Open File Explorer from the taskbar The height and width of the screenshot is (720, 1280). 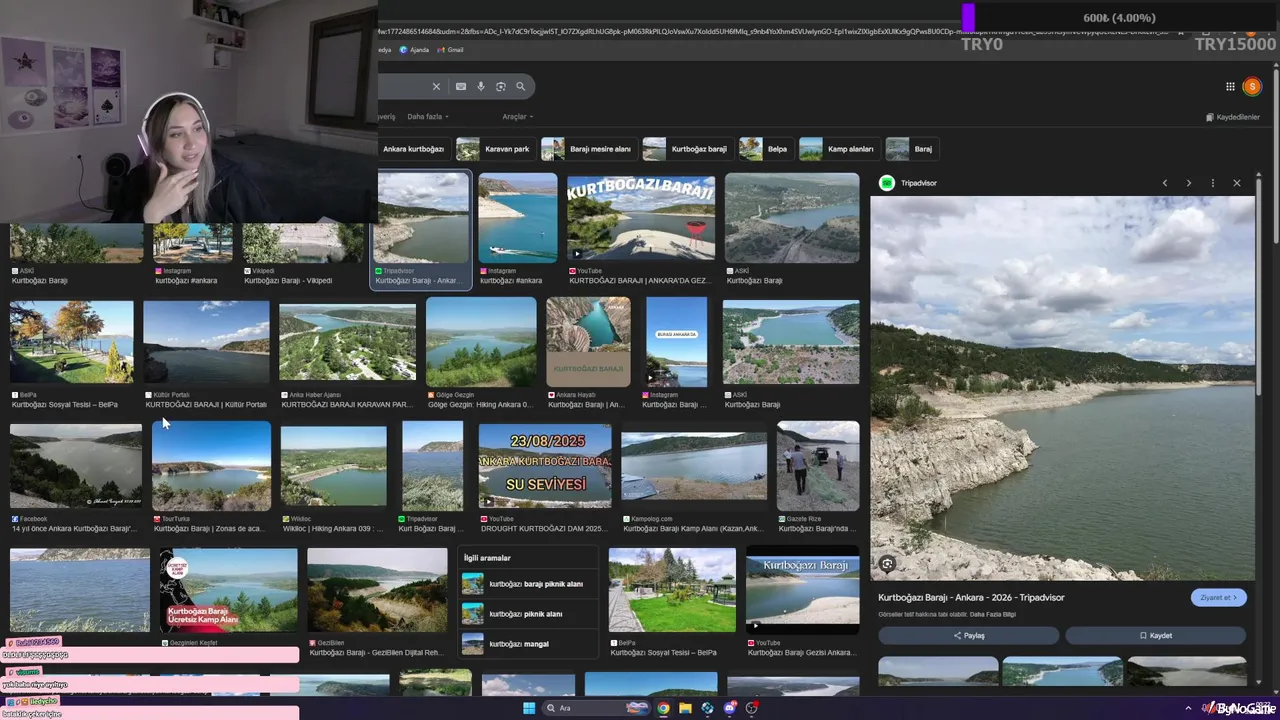[x=685, y=708]
